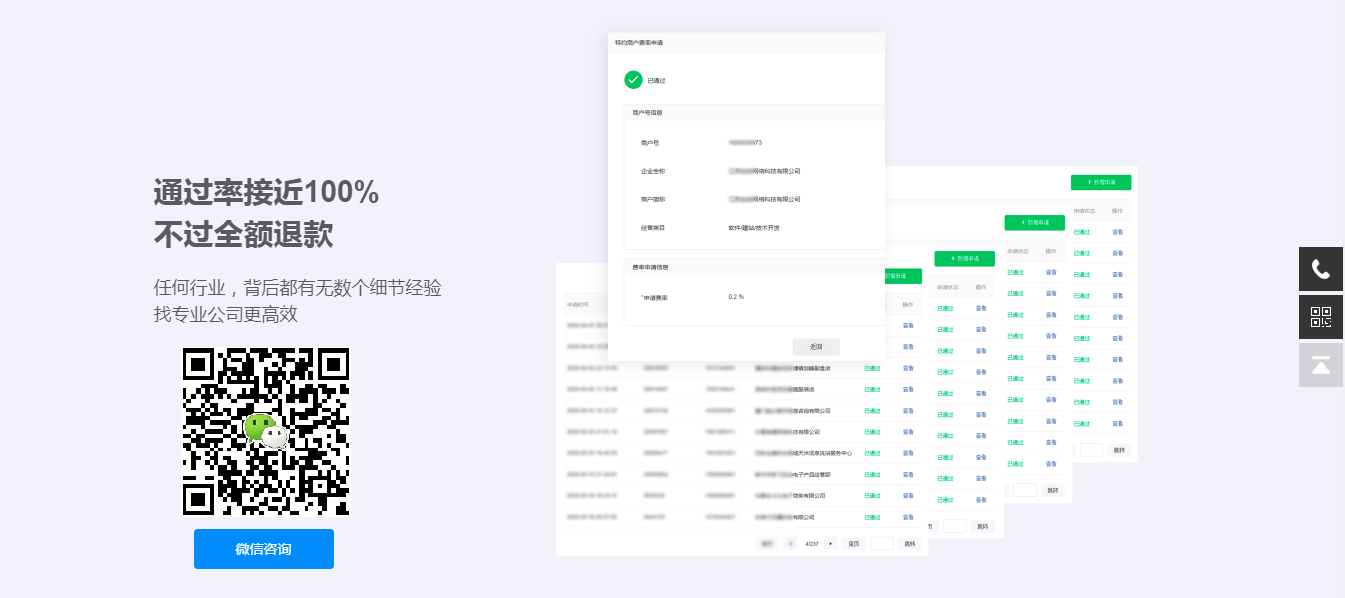Click the 通过率接近100% headline text
1345x598 pixels.
(266, 191)
